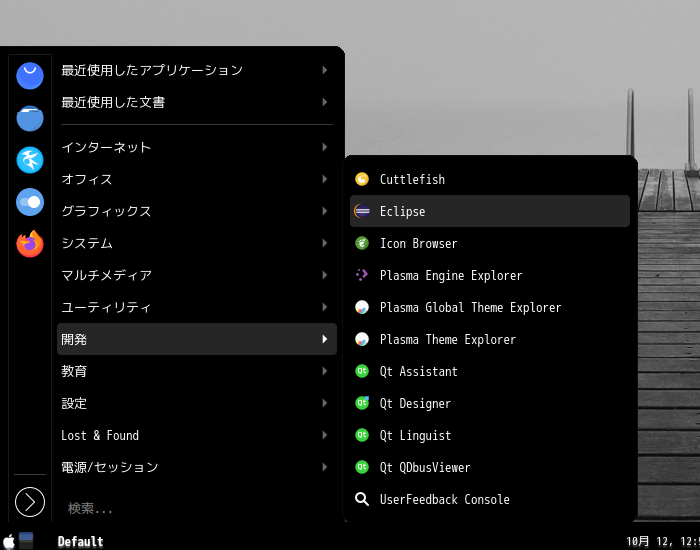This screenshot has height=550, width=700.
Task: Open the blue folder file manager icon
Action: tap(30, 118)
